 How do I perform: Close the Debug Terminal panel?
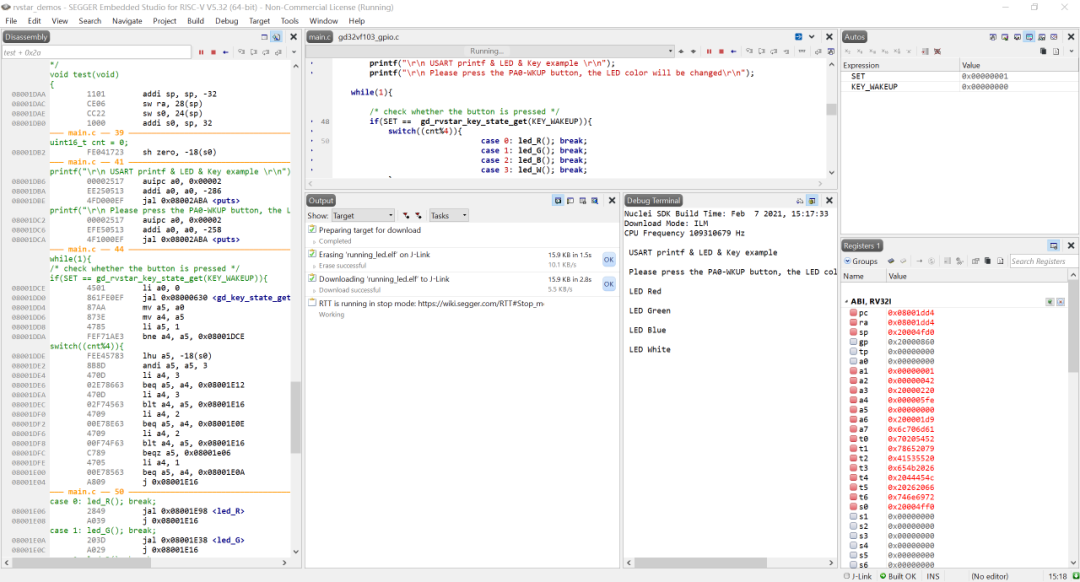(829, 200)
